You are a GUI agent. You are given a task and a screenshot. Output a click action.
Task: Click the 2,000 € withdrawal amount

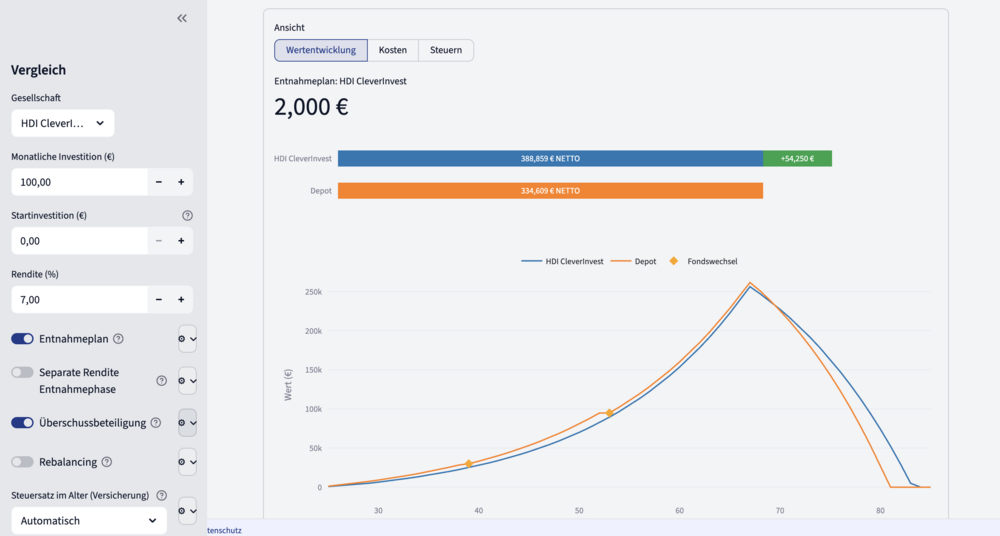pyautogui.click(x=311, y=107)
